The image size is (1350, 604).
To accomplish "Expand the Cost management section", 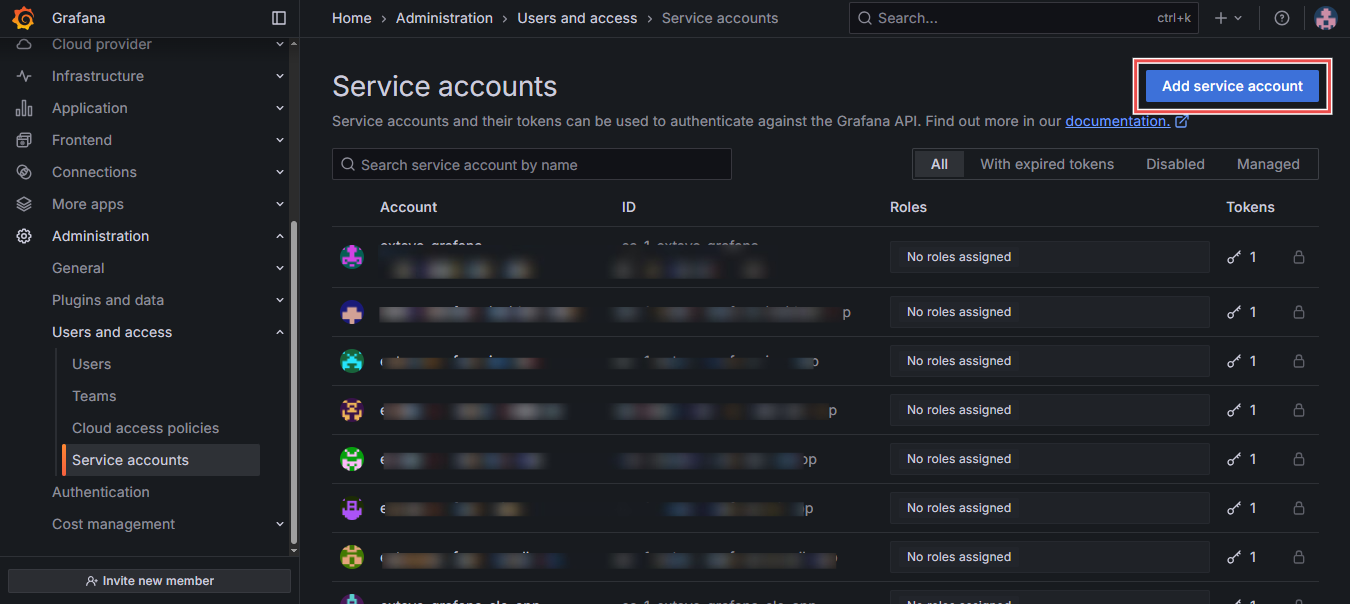I will 279,523.
